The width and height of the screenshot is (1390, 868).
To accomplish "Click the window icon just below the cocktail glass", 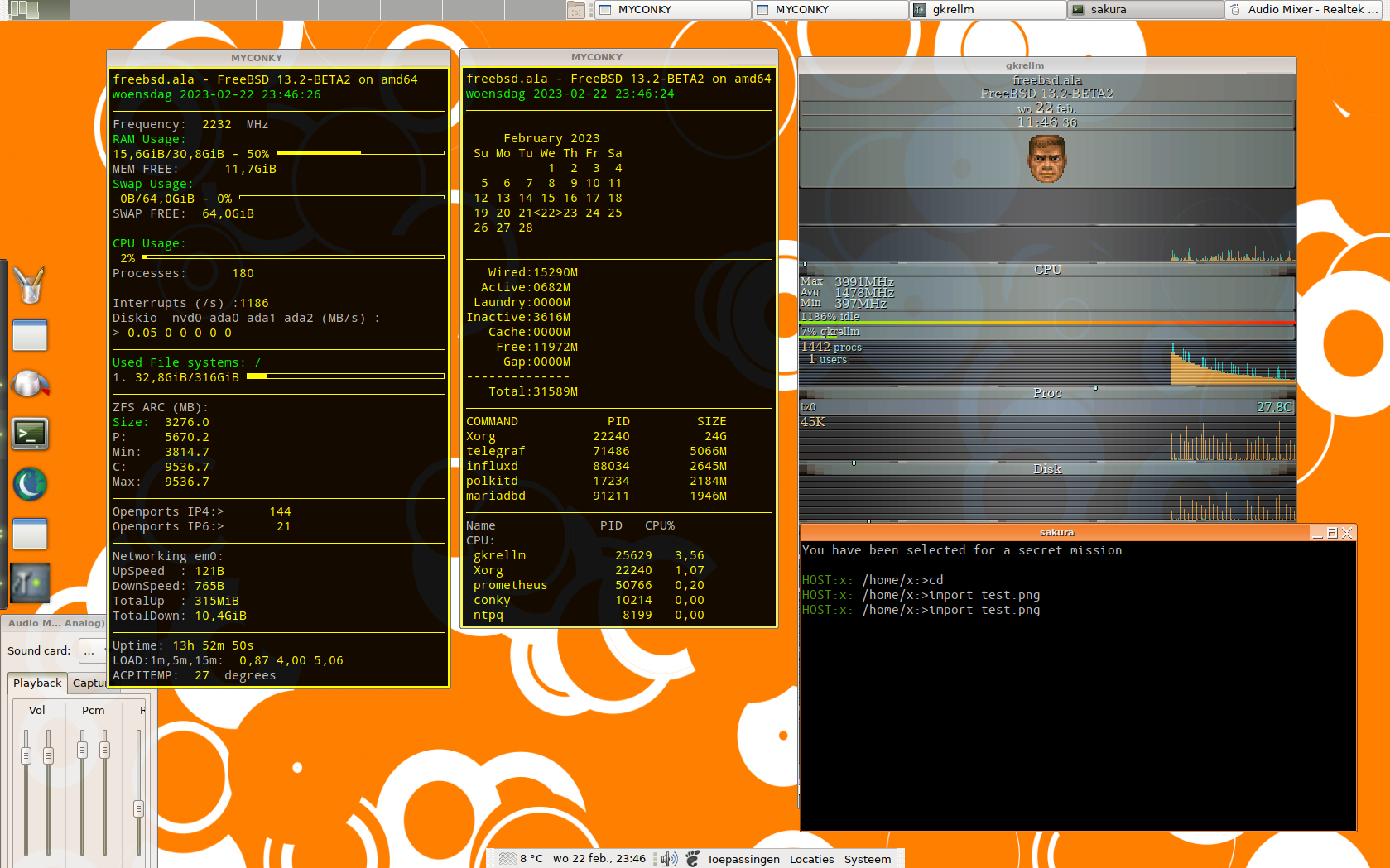I will (30, 335).
